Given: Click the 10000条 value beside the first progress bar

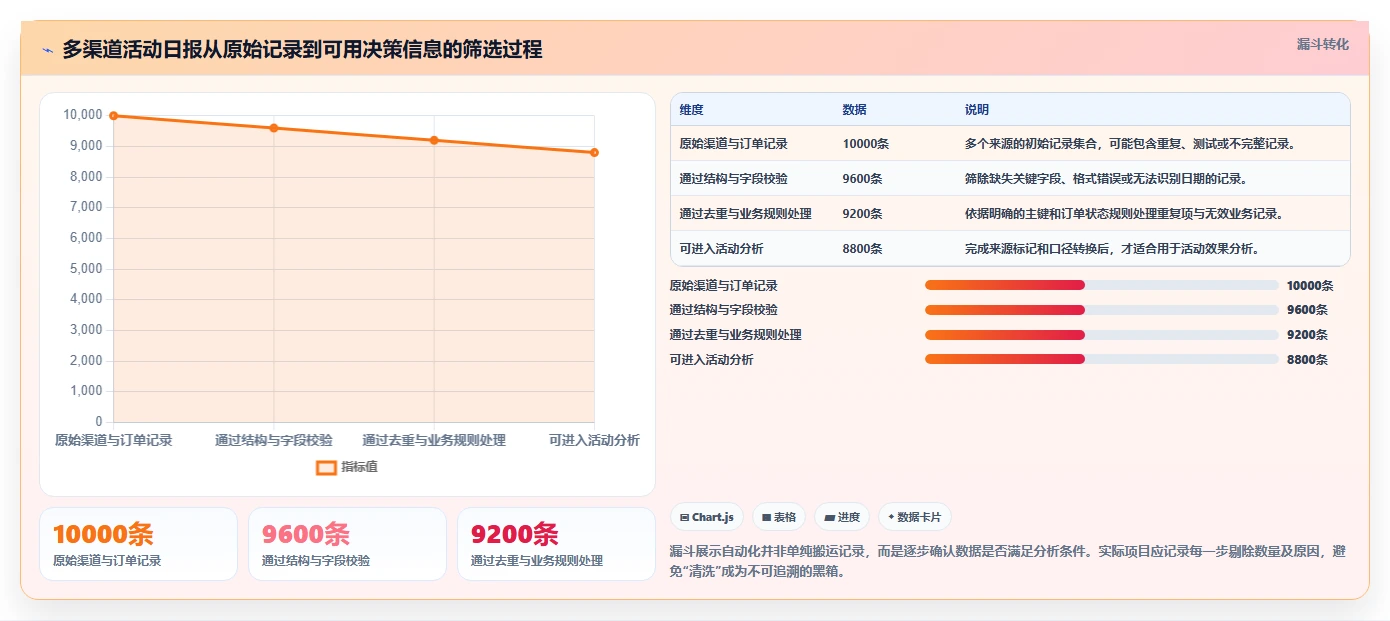Looking at the screenshot, I should pyautogui.click(x=1310, y=285).
